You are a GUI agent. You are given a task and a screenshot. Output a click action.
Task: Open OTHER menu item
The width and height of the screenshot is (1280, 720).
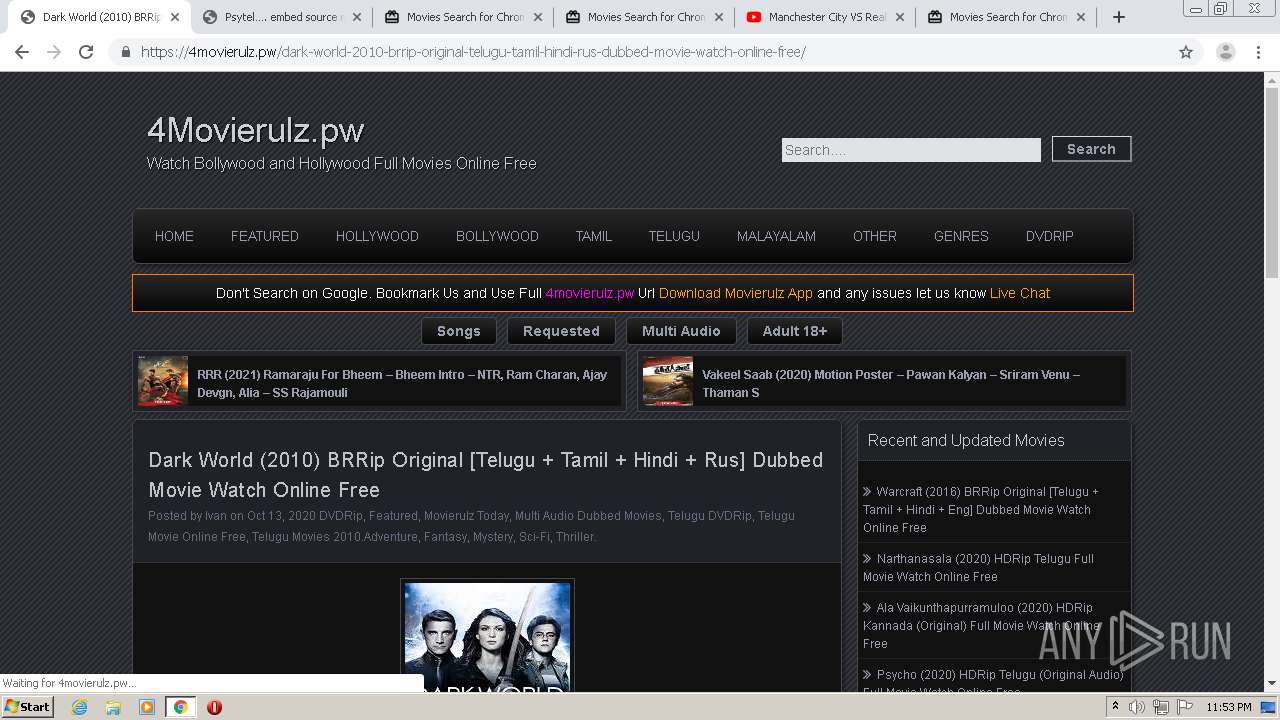(x=875, y=236)
